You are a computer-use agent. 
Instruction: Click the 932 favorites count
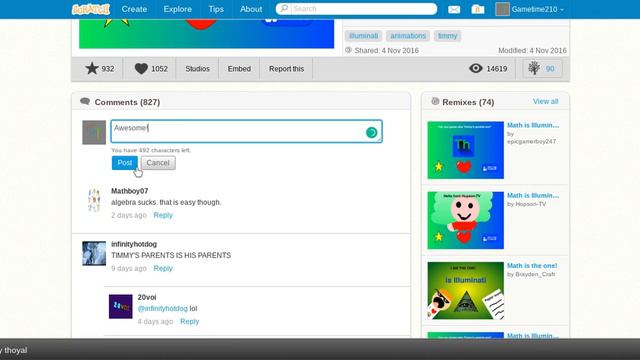(108, 69)
